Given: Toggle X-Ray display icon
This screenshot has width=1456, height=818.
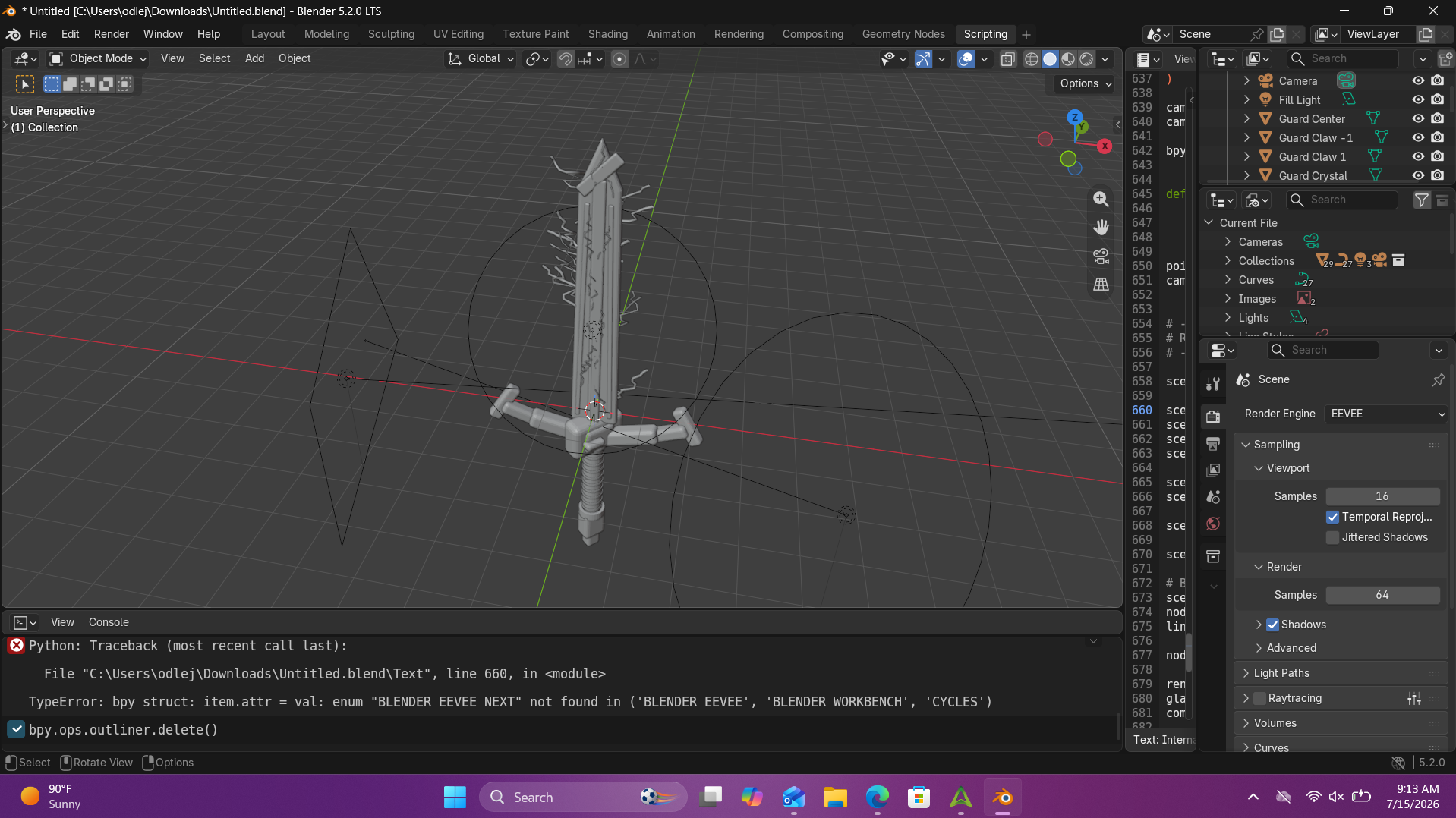Looking at the screenshot, I should pos(1007,59).
